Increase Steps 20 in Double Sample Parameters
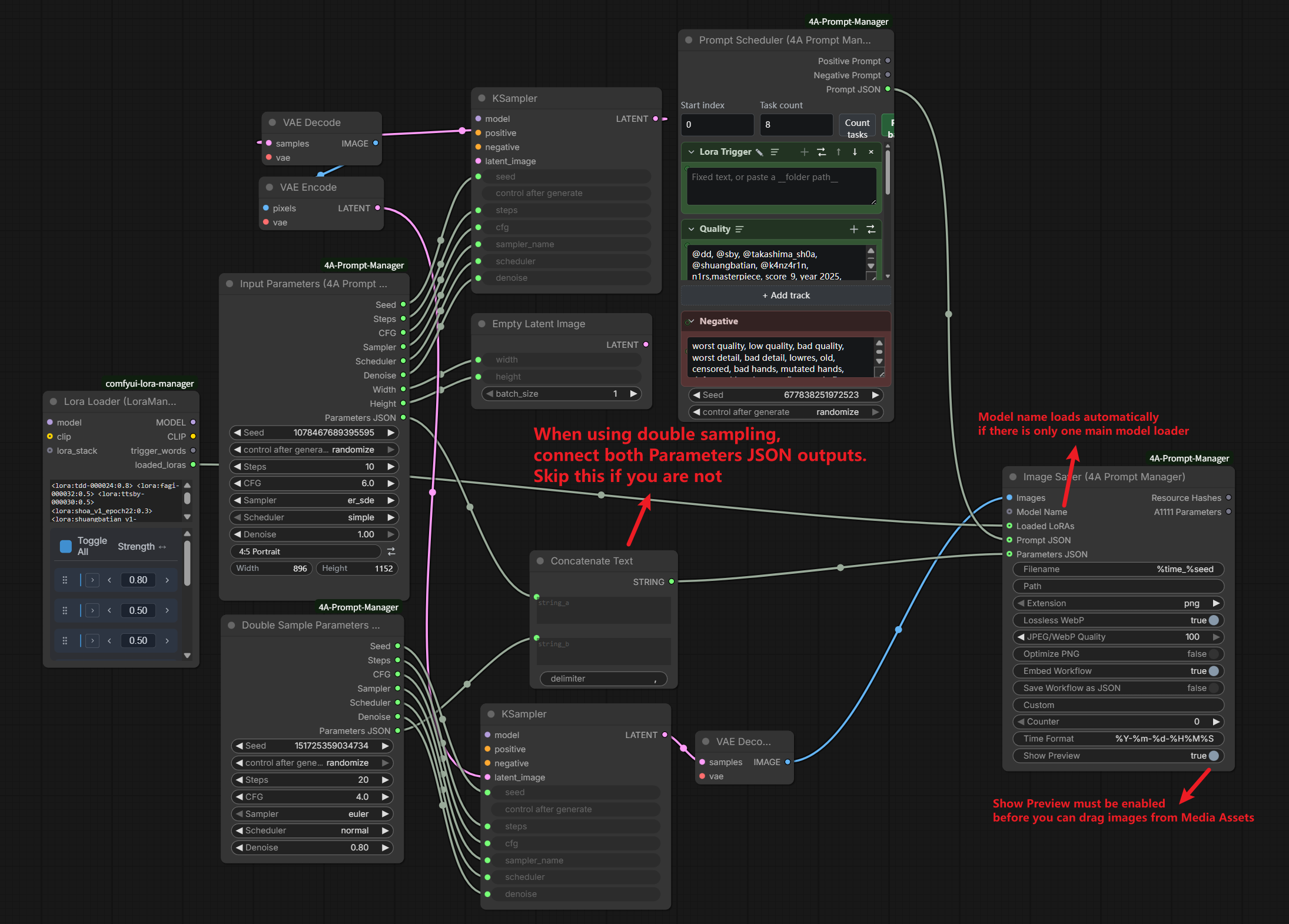 pyautogui.click(x=386, y=780)
